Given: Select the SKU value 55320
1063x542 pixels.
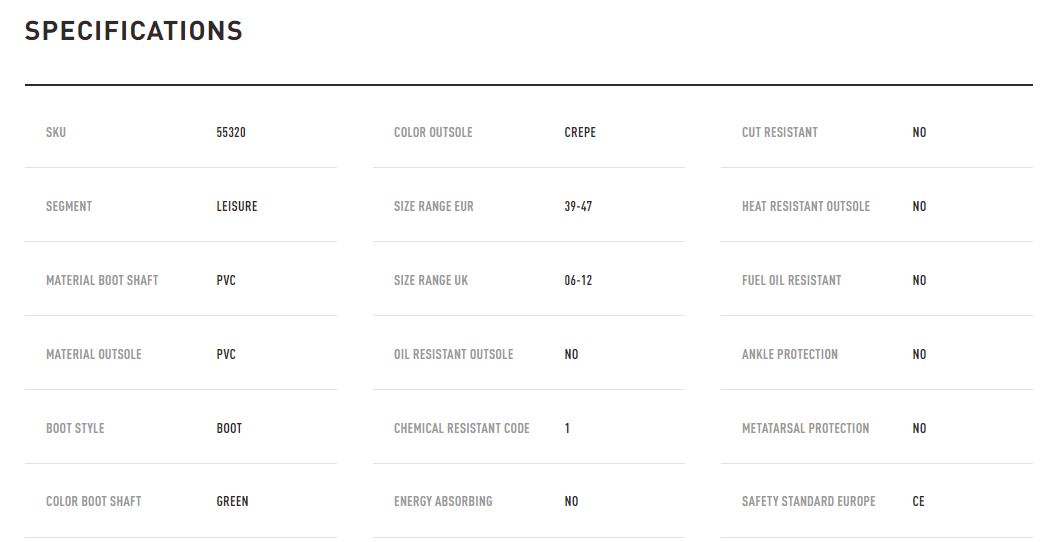Looking at the screenshot, I should (x=230, y=132).
